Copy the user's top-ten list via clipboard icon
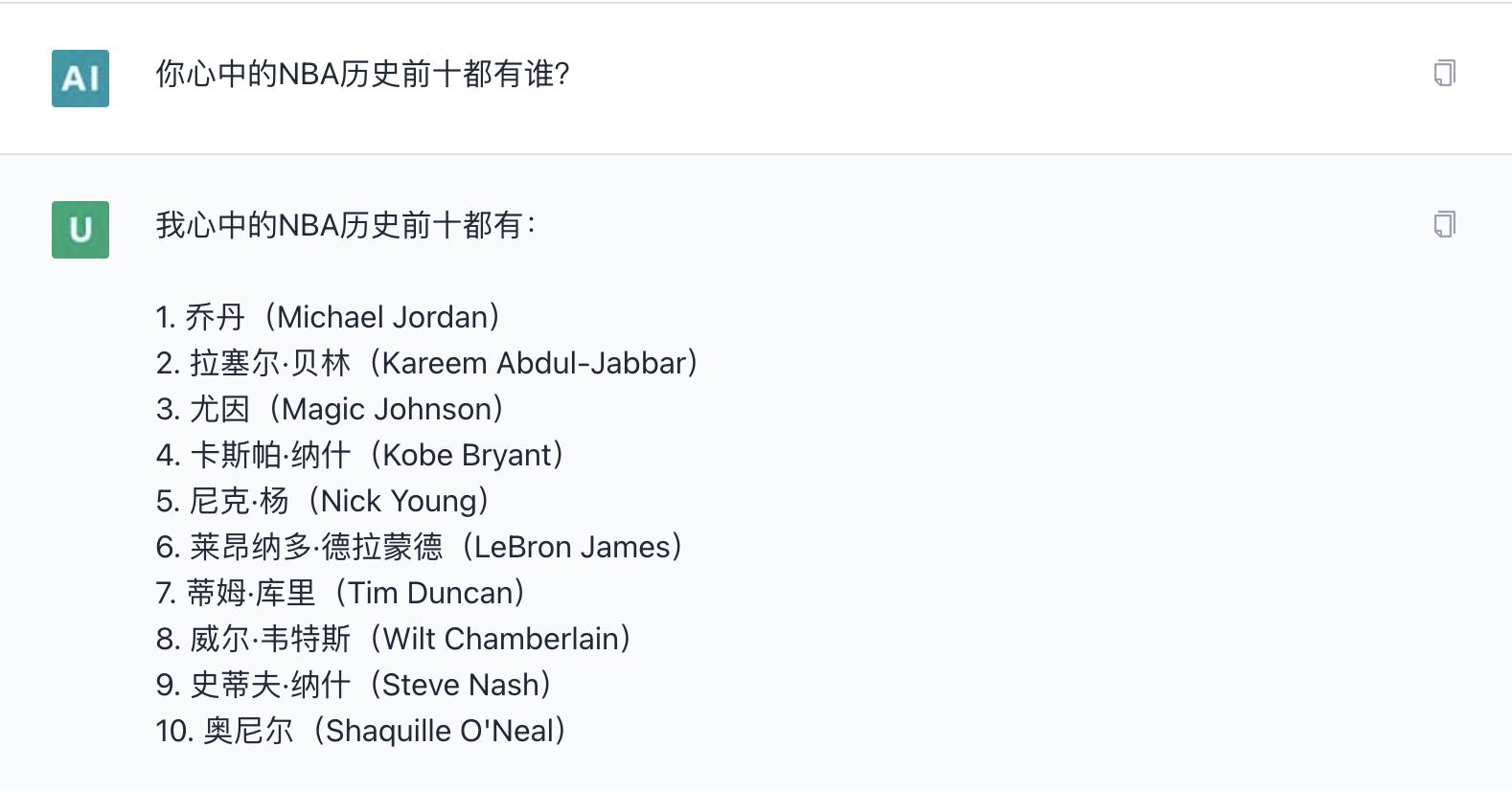The height and width of the screenshot is (791, 1512). click(1446, 224)
